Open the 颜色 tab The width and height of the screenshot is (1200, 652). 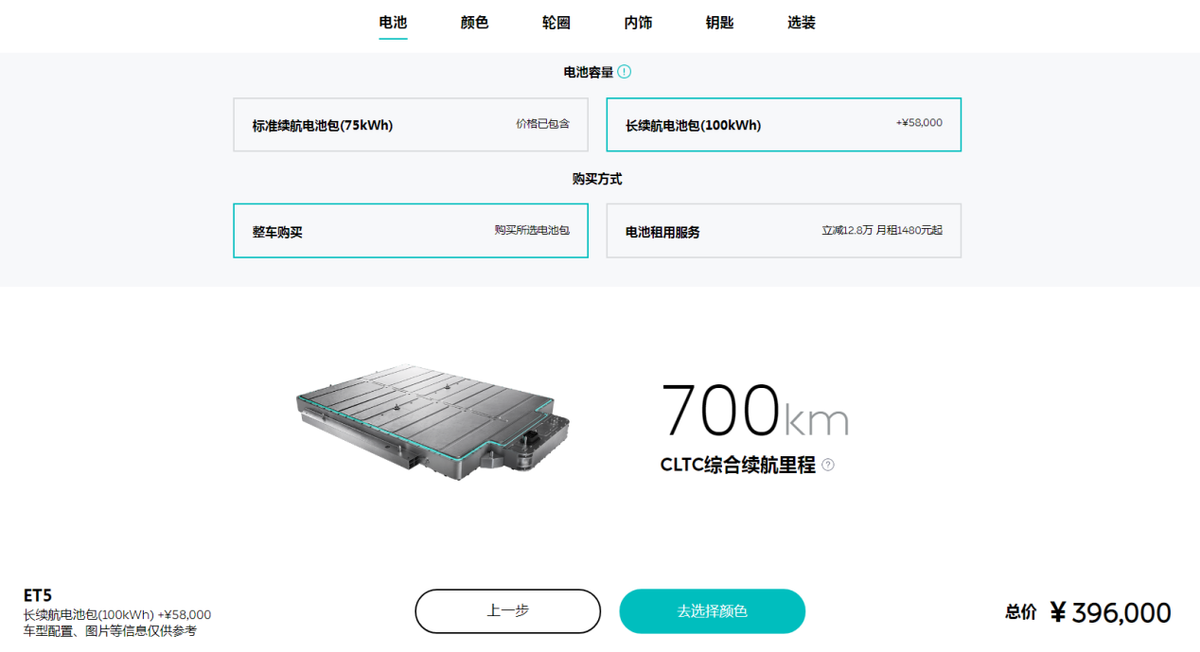click(475, 22)
